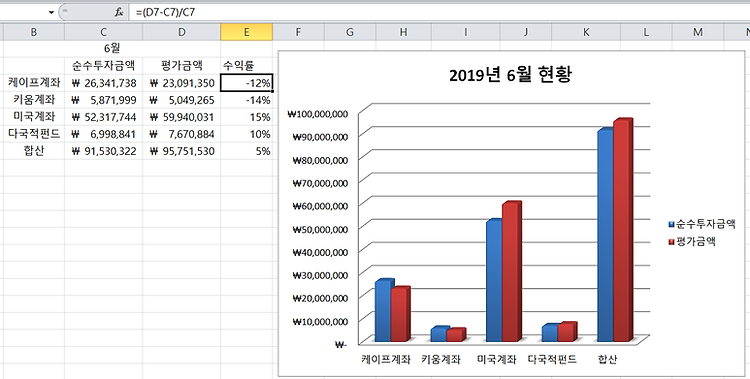Select the 다국적펀드 row label cell
The width and height of the screenshot is (750, 379).
(34, 134)
